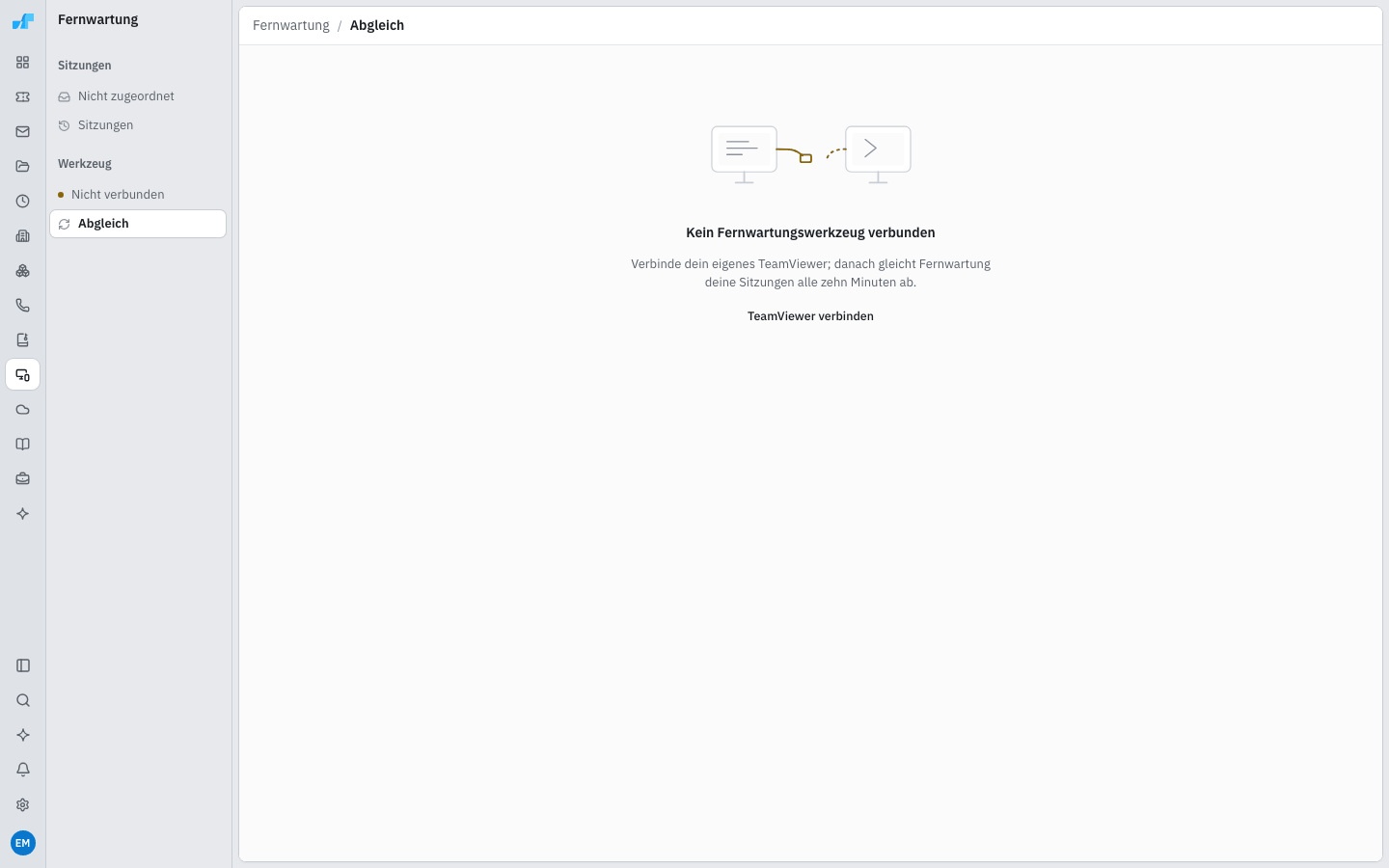Select 'Sitzungen' sidebar entry with history icon

(x=138, y=125)
